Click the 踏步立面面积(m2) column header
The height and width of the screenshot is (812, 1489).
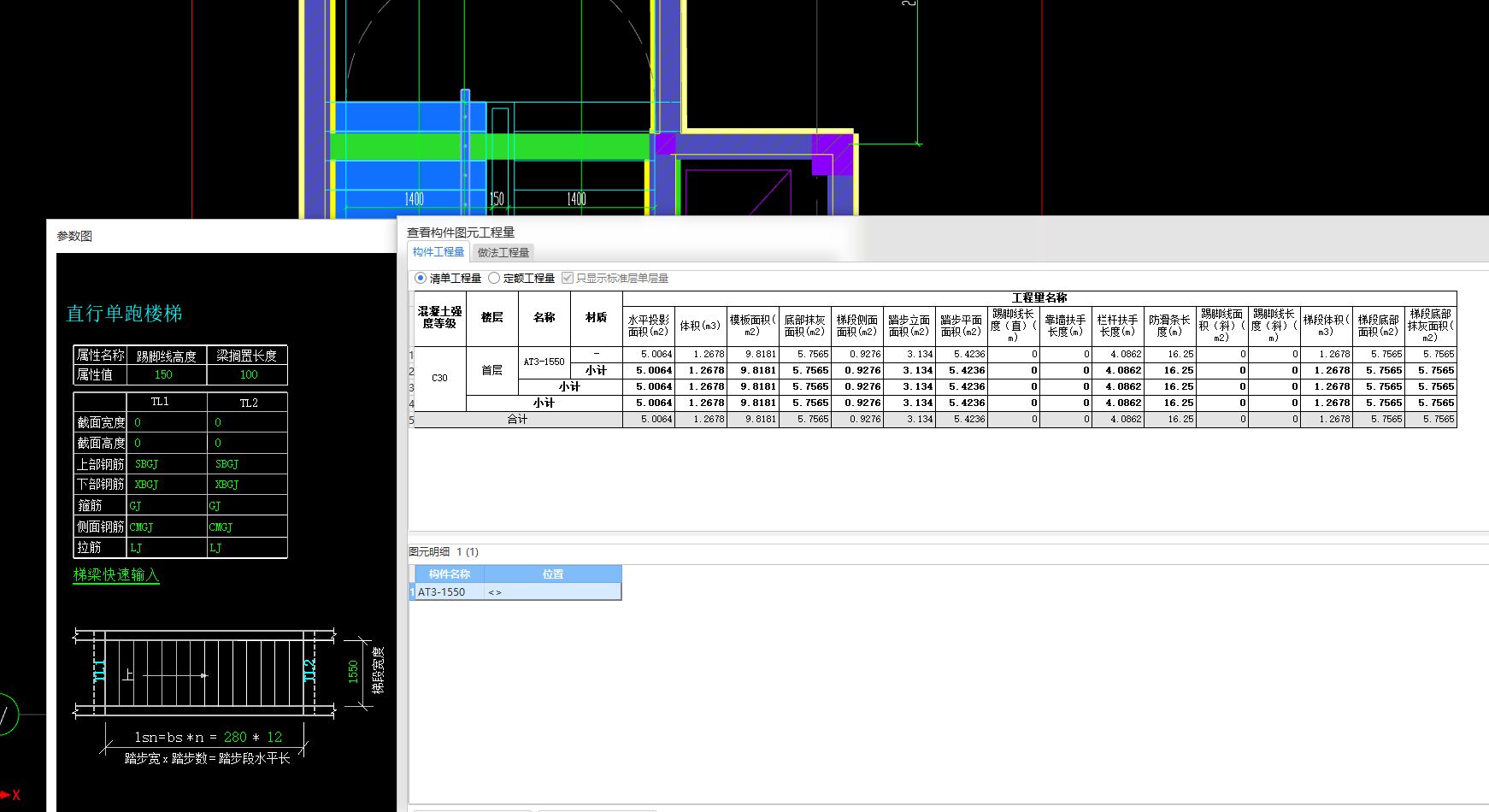(x=909, y=326)
